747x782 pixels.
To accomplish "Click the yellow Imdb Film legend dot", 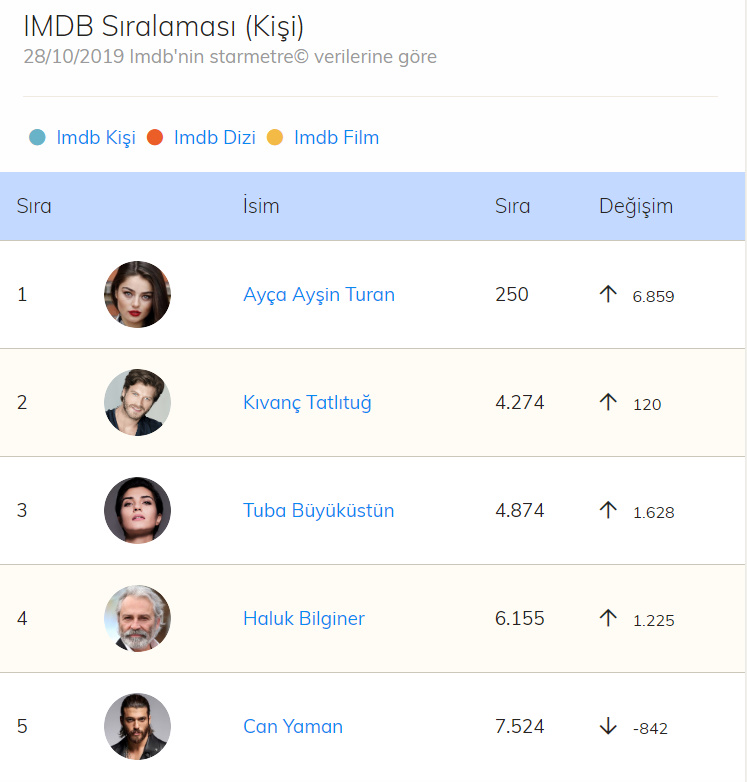I will [x=275, y=138].
